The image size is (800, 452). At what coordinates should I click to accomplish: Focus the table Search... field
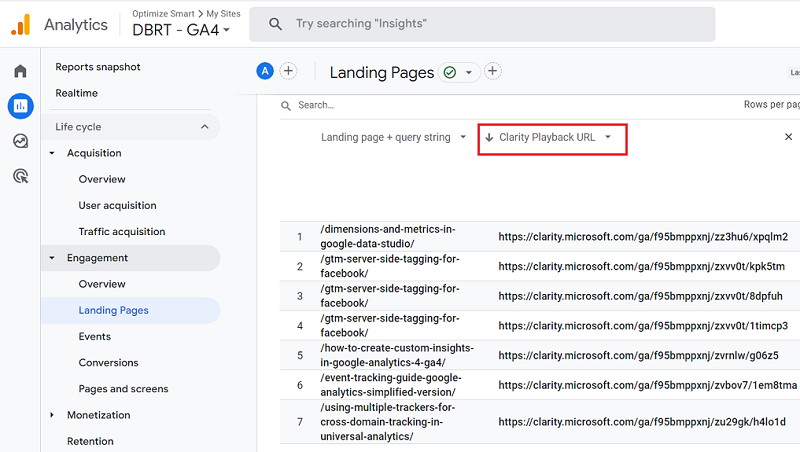click(316, 105)
